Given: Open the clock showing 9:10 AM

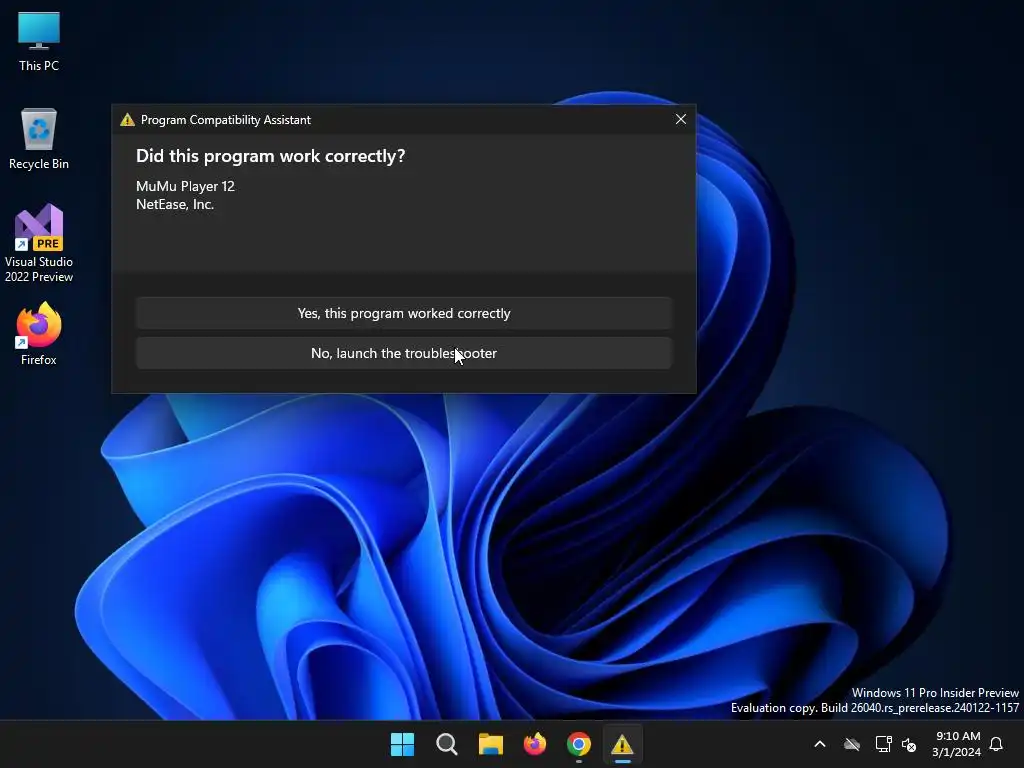Looking at the screenshot, I should coord(957,744).
